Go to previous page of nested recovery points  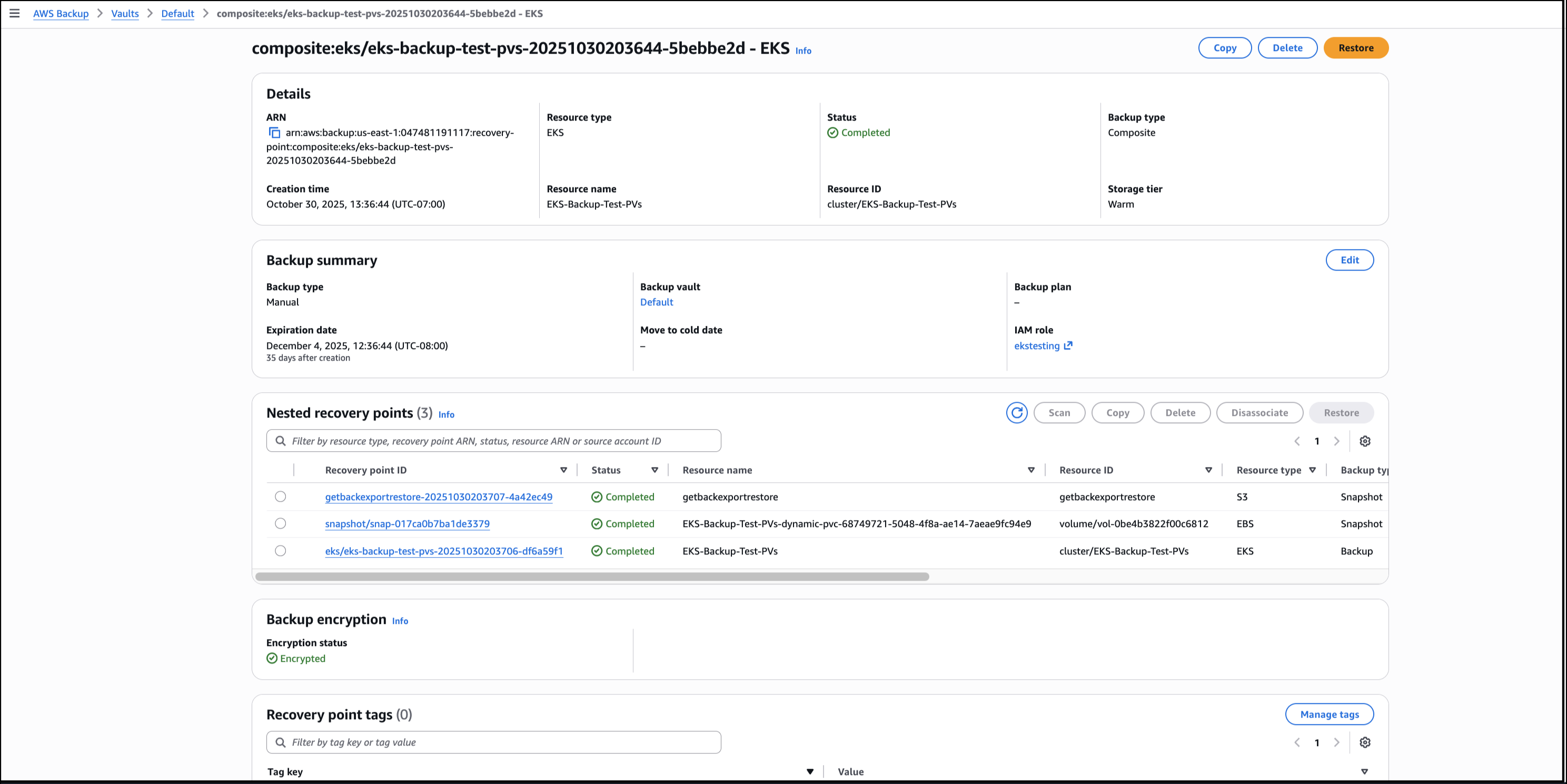[1297, 441]
